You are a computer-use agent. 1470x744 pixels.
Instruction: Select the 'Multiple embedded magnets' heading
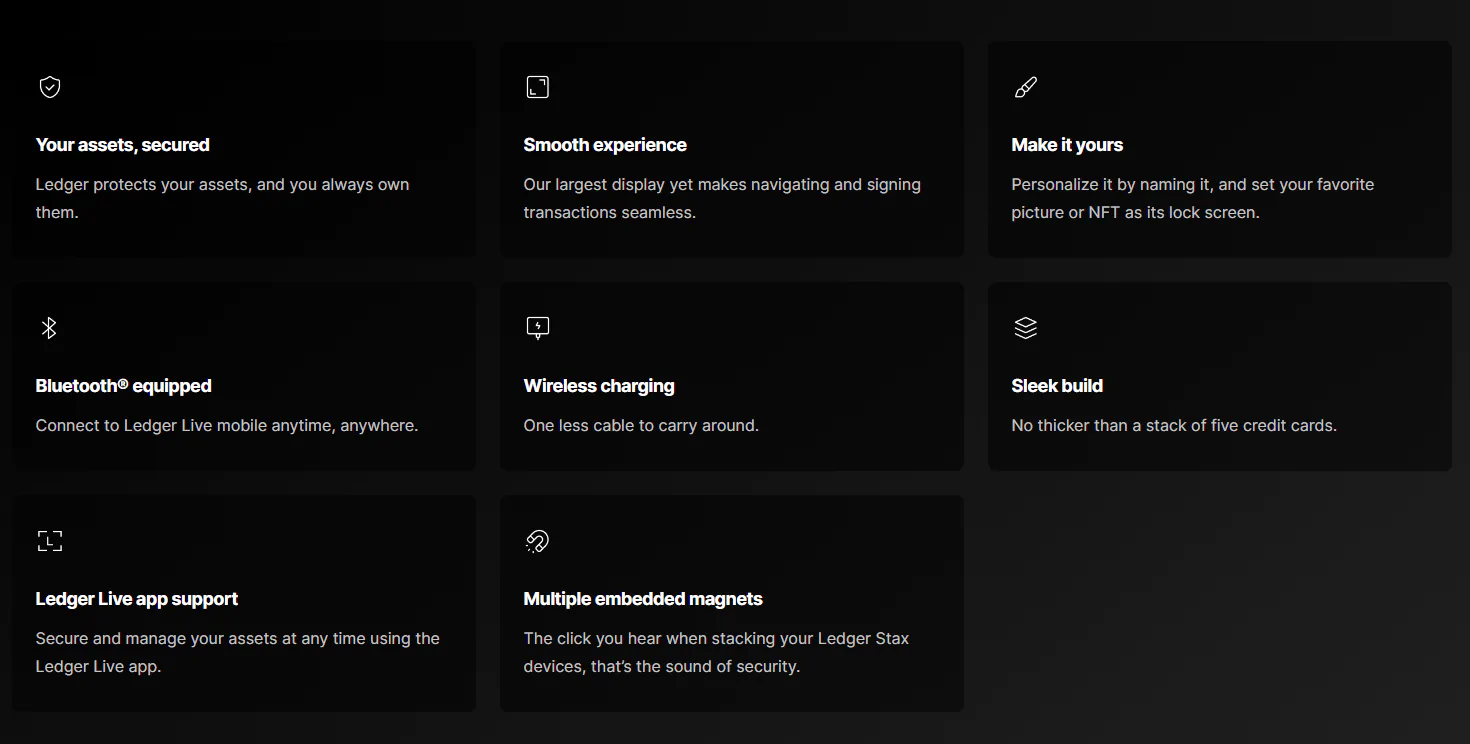click(643, 599)
